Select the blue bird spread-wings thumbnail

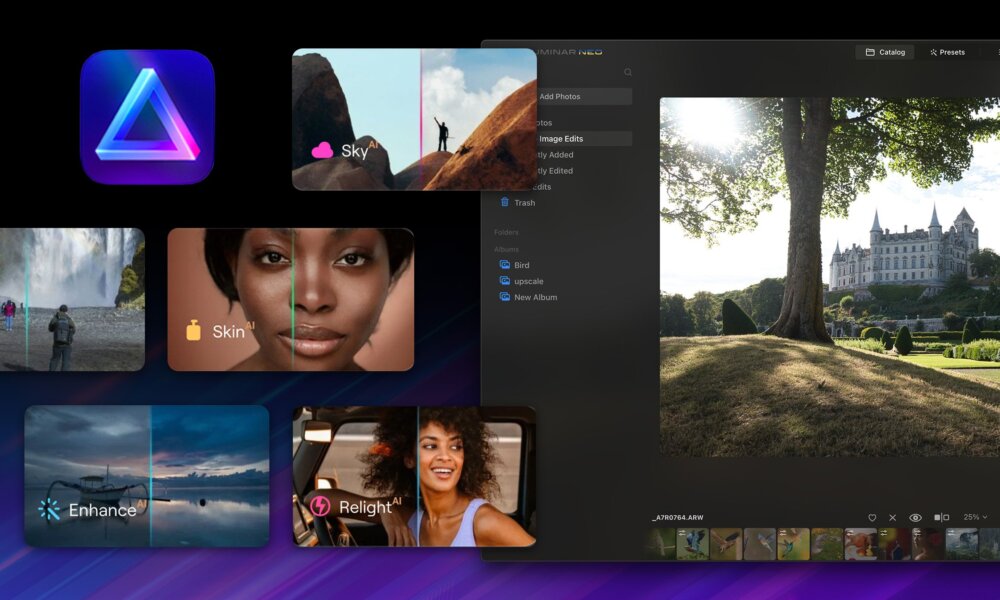(693, 544)
